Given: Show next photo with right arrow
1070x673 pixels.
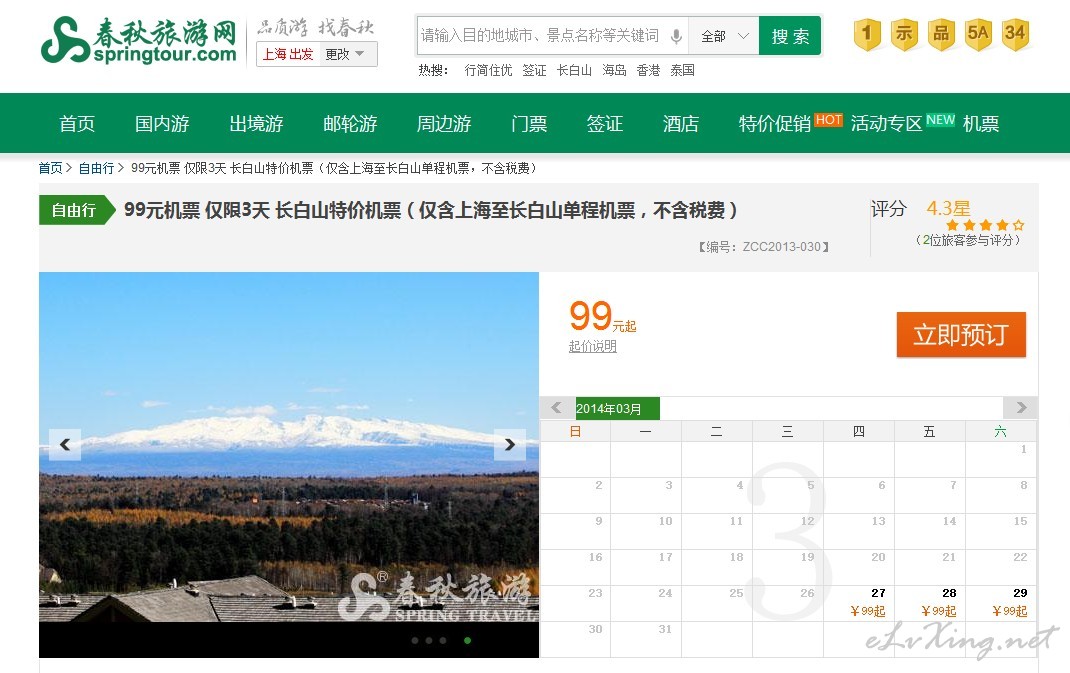Looking at the screenshot, I should [x=510, y=444].
